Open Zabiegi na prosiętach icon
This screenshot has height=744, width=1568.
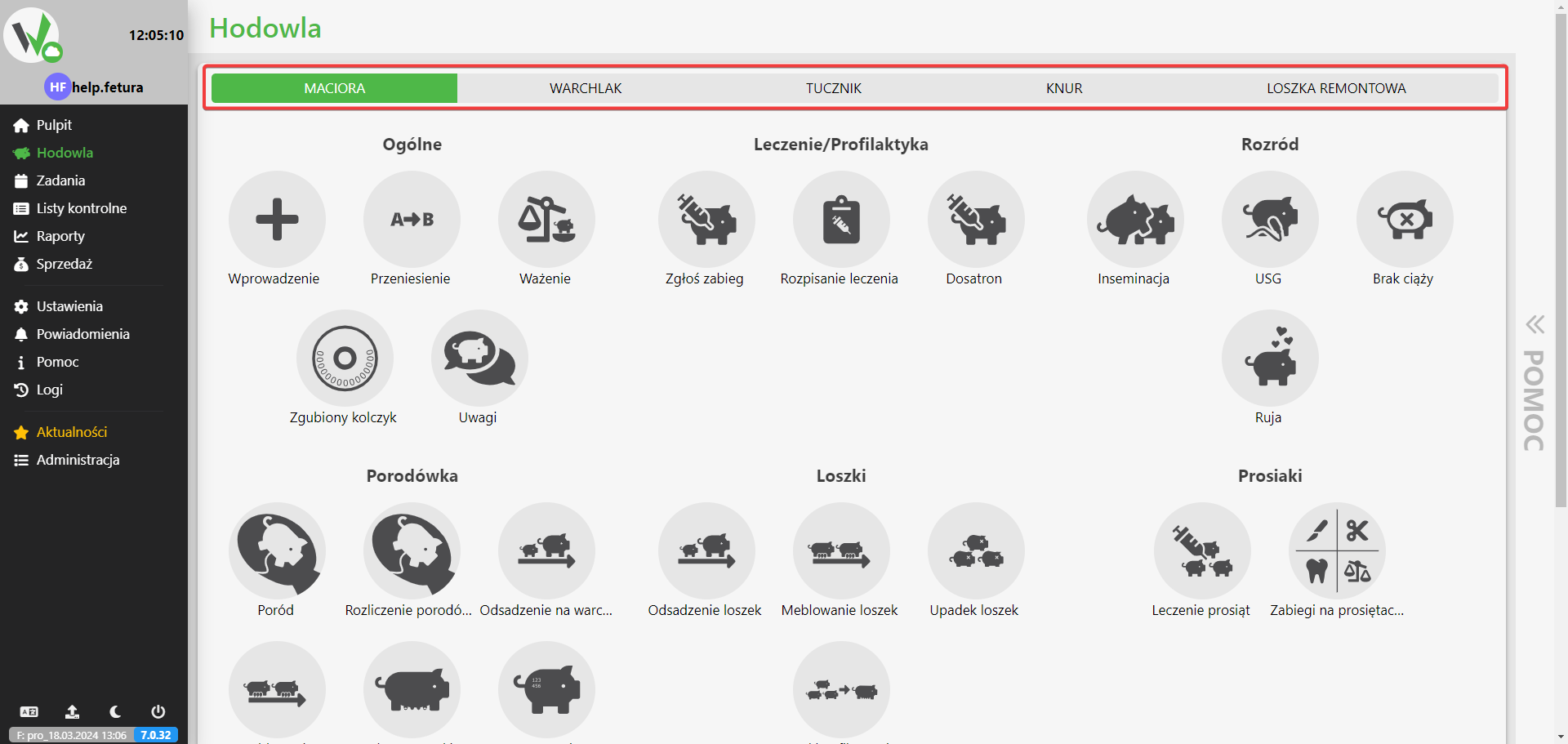pyautogui.click(x=1336, y=550)
